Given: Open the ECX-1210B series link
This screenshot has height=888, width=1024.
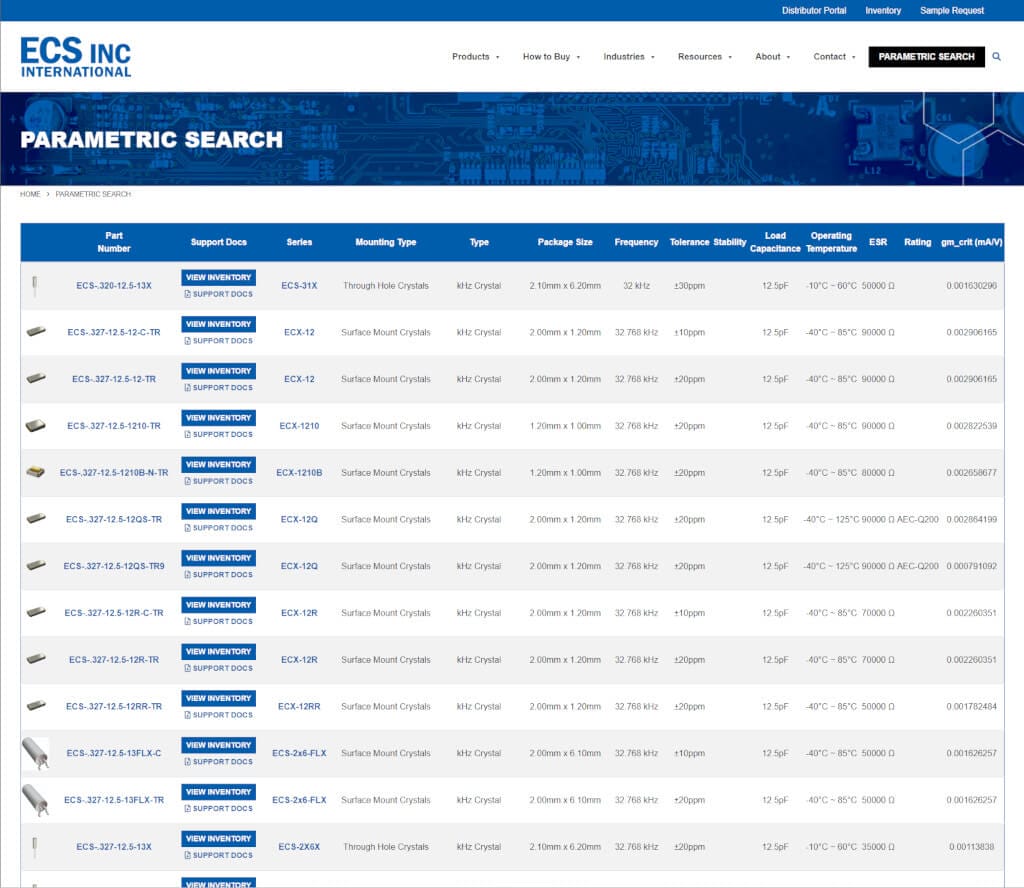Looking at the screenshot, I should [x=299, y=473].
